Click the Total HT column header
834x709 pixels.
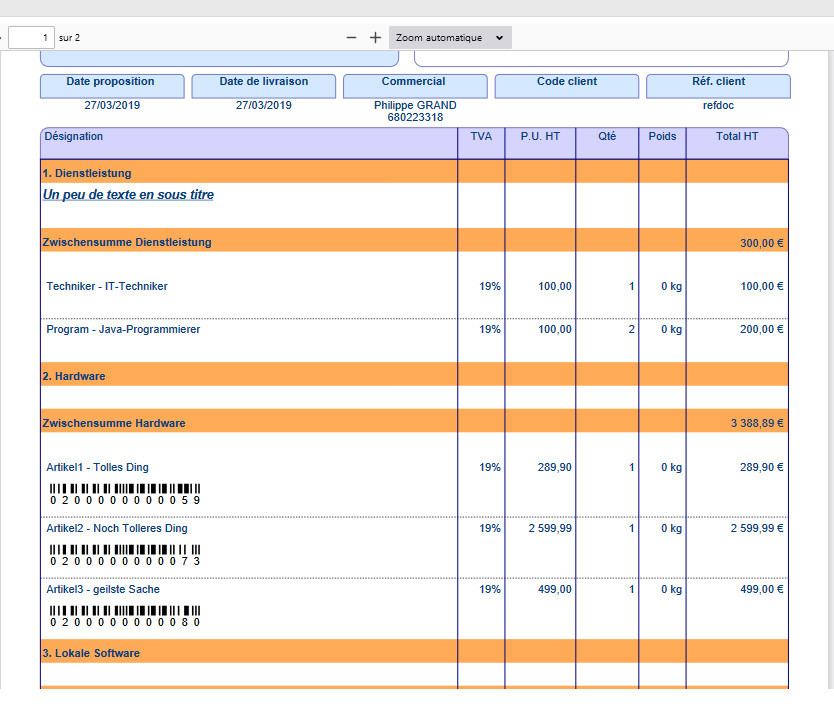pos(736,137)
